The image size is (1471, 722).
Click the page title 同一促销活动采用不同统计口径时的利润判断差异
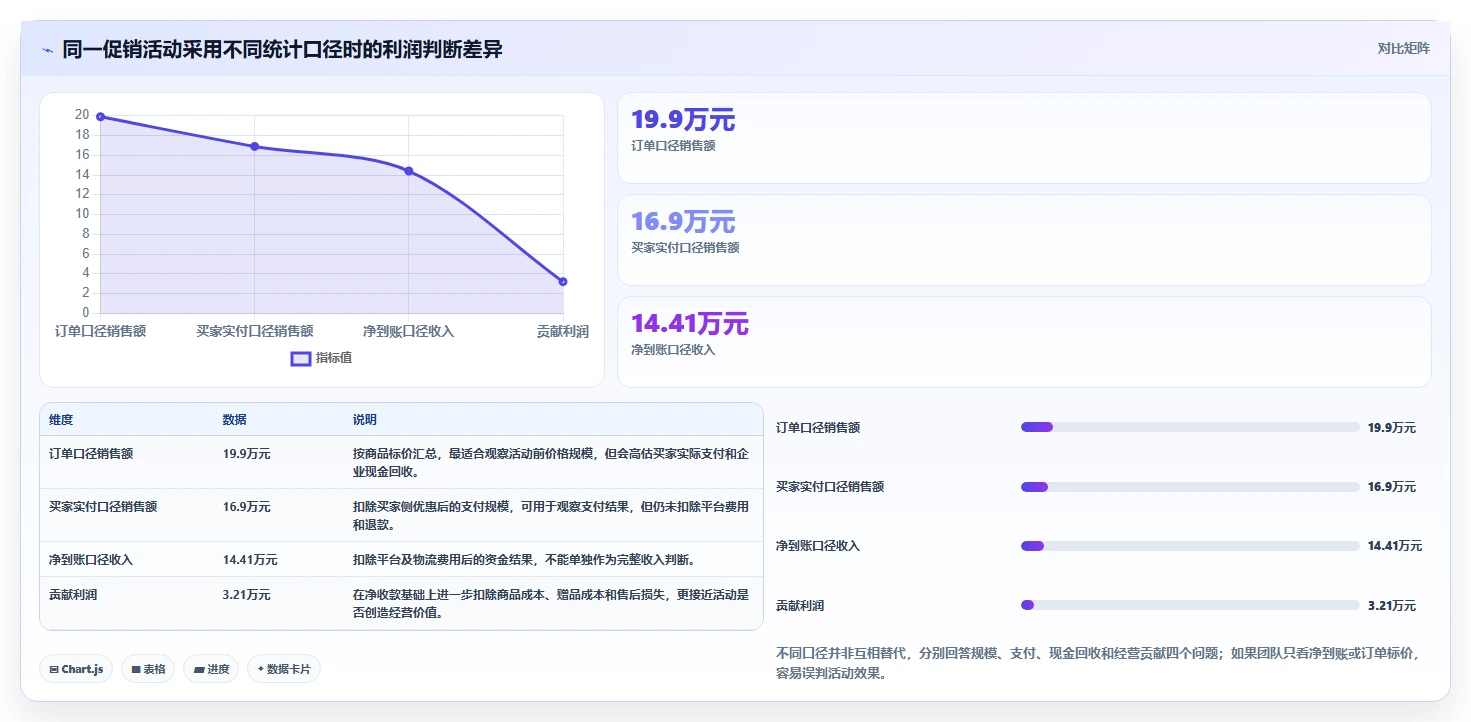pyautogui.click(x=282, y=50)
